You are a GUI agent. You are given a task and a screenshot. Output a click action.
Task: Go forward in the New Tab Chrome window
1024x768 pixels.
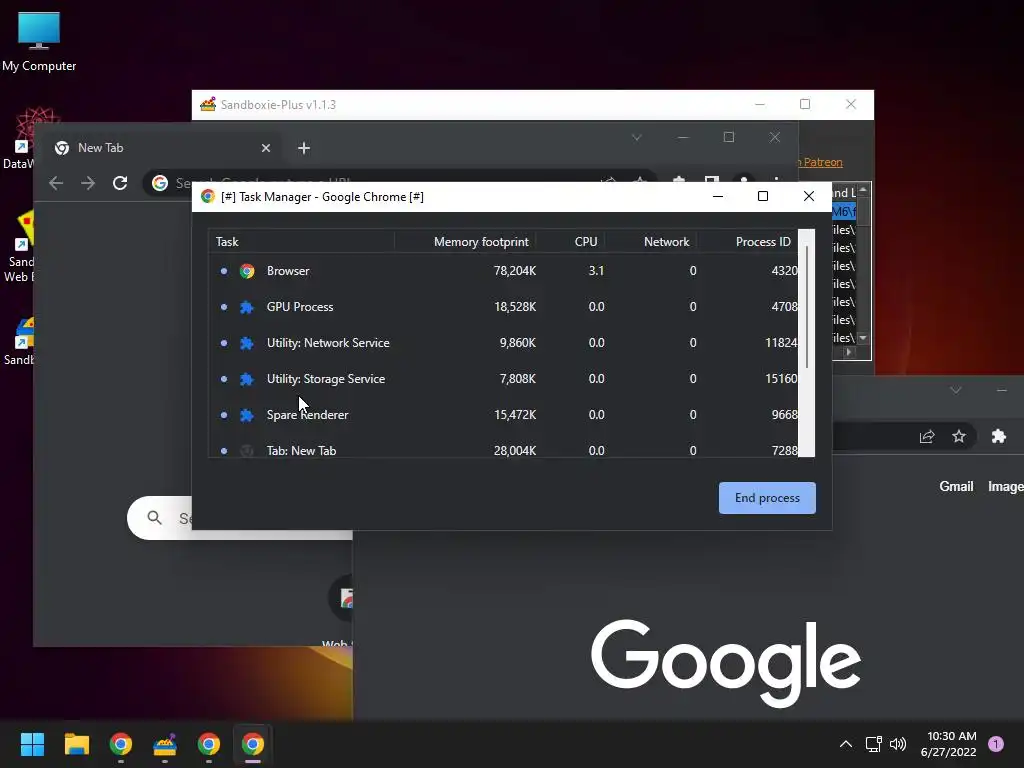point(88,184)
